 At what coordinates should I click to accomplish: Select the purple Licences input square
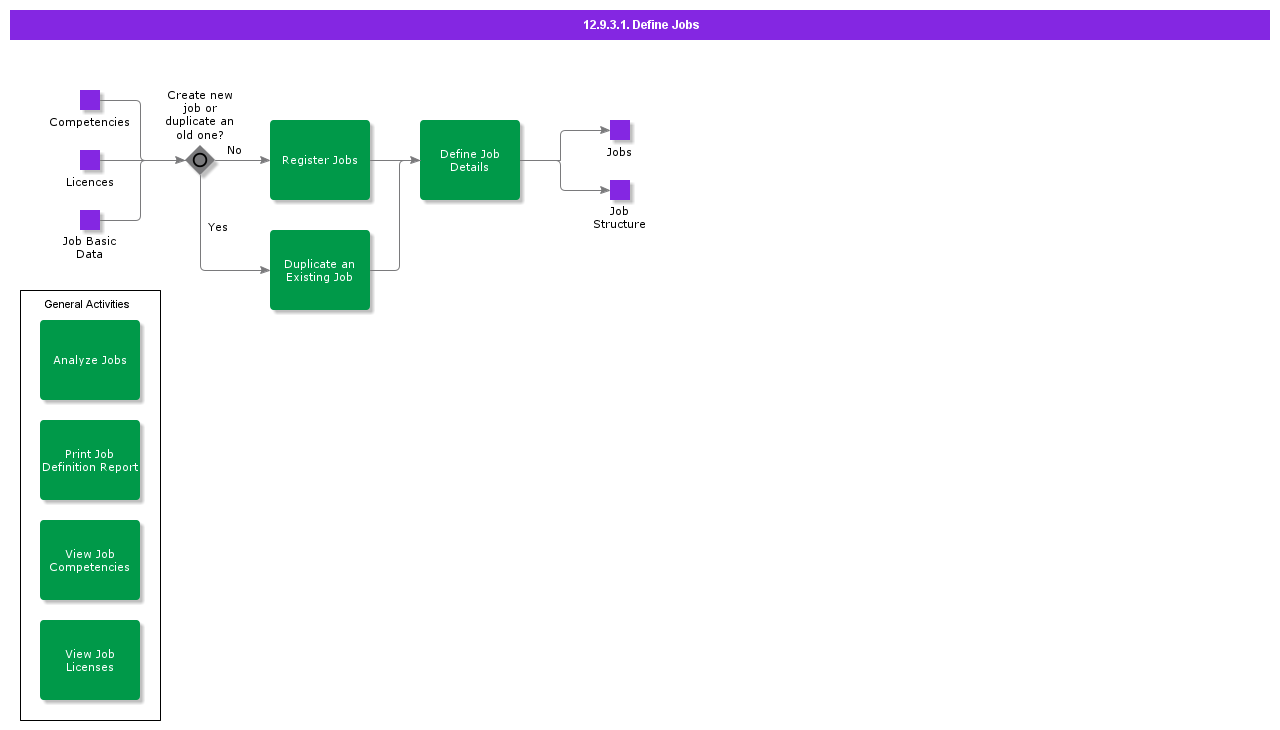coord(90,160)
